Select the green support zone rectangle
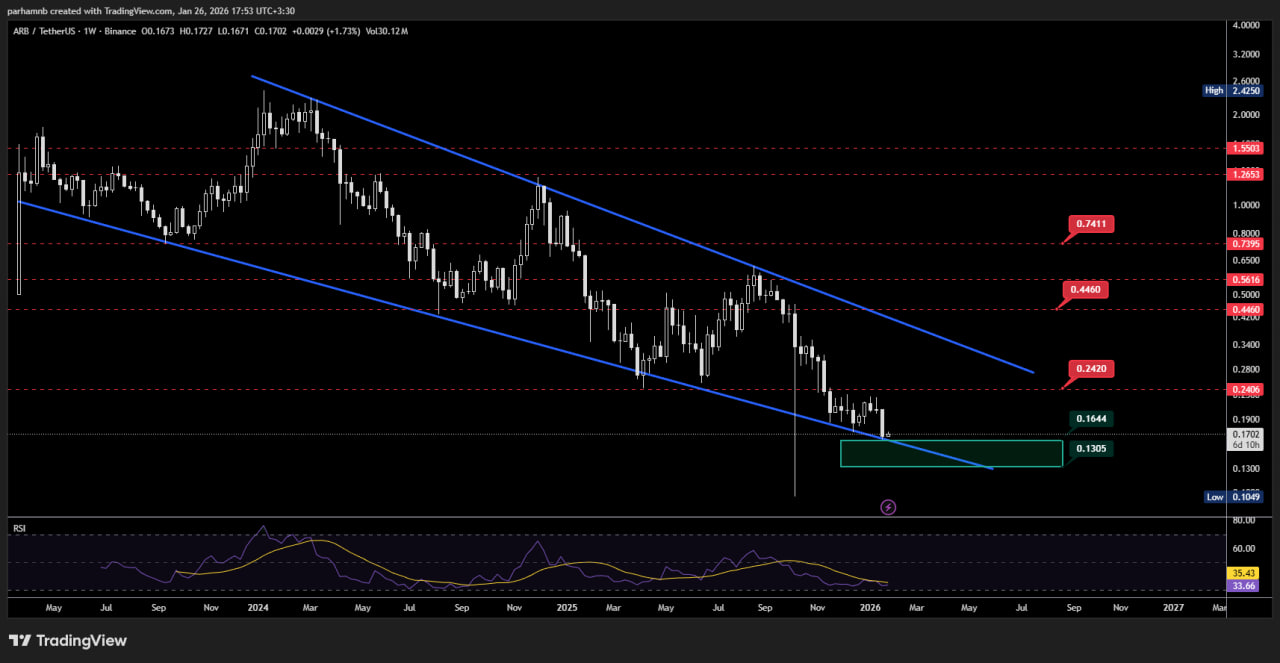 click(950, 453)
